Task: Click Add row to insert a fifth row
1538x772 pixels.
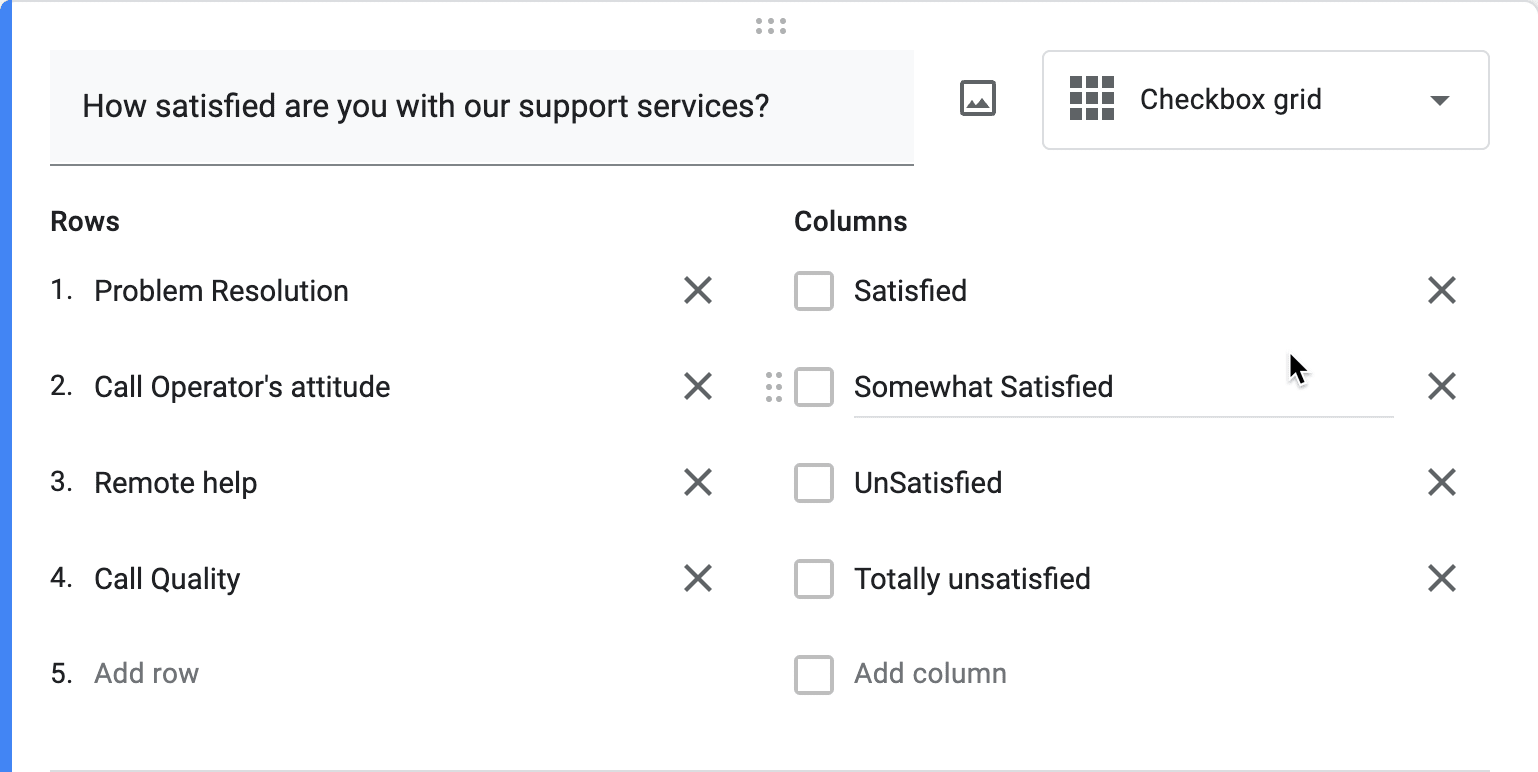Action: click(146, 673)
